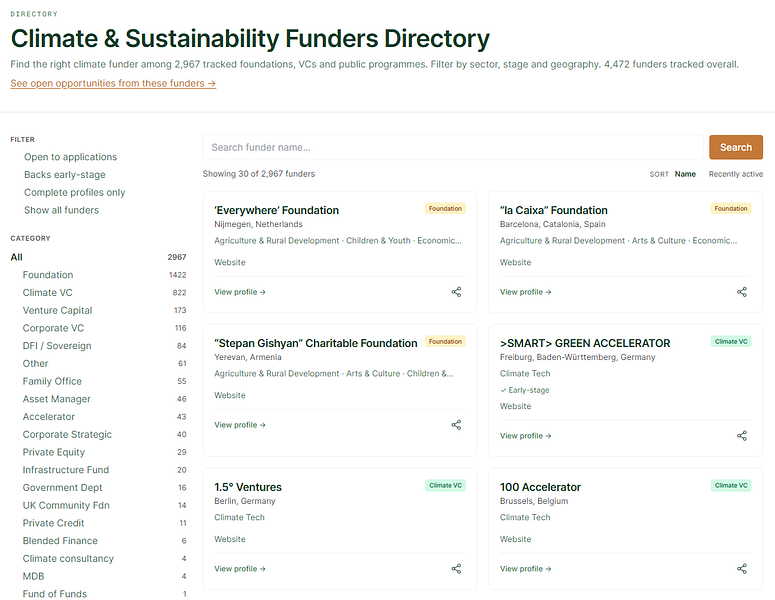Viewport: 775px width, 600px height.
Task: Select the All category
Action: pyautogui.click(x=98, y=257)
